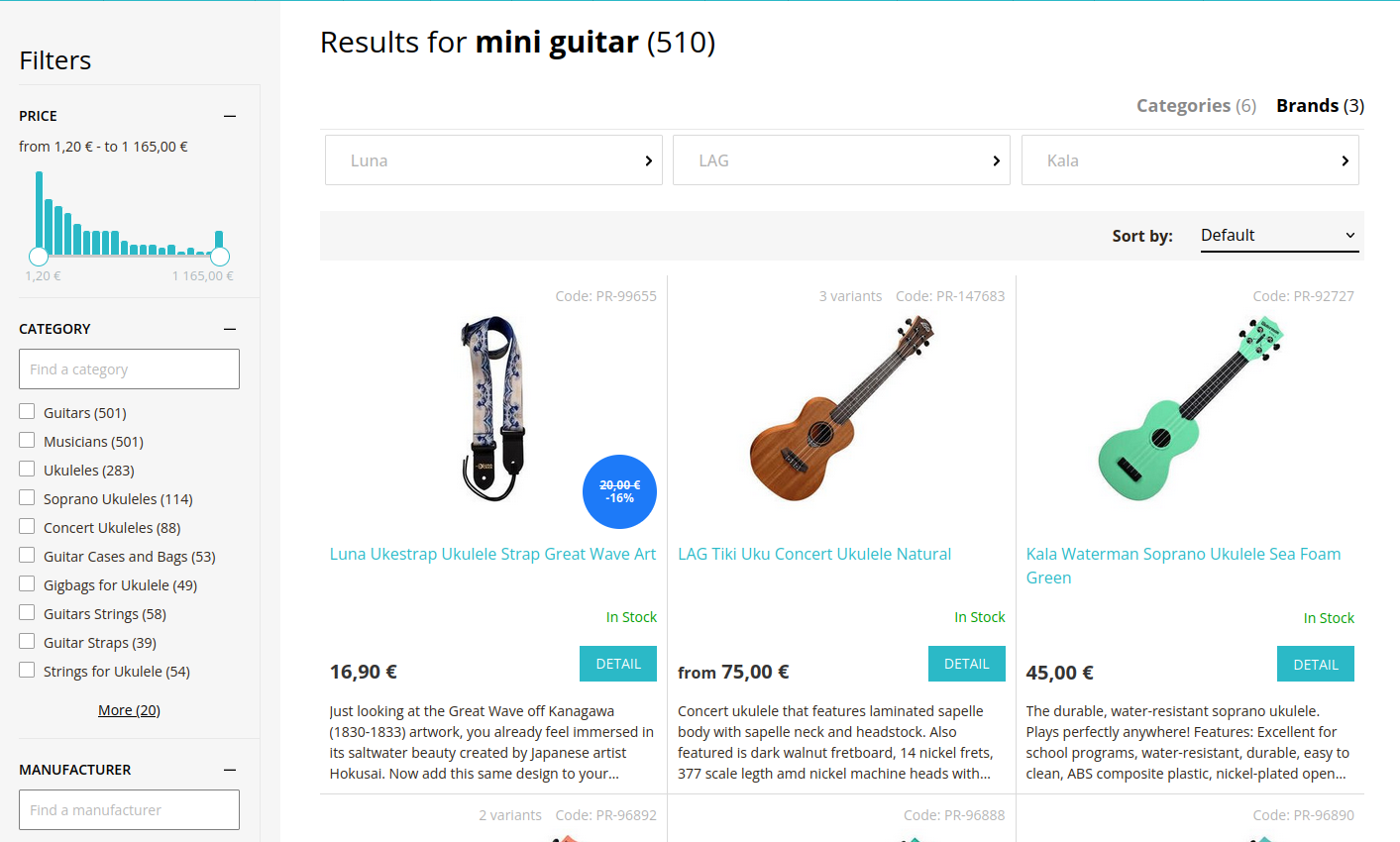The image size is (1400, 842).
Task: Click the arrow on LAG brand tile
Action: pyautogui.click(x=996, y=160)
